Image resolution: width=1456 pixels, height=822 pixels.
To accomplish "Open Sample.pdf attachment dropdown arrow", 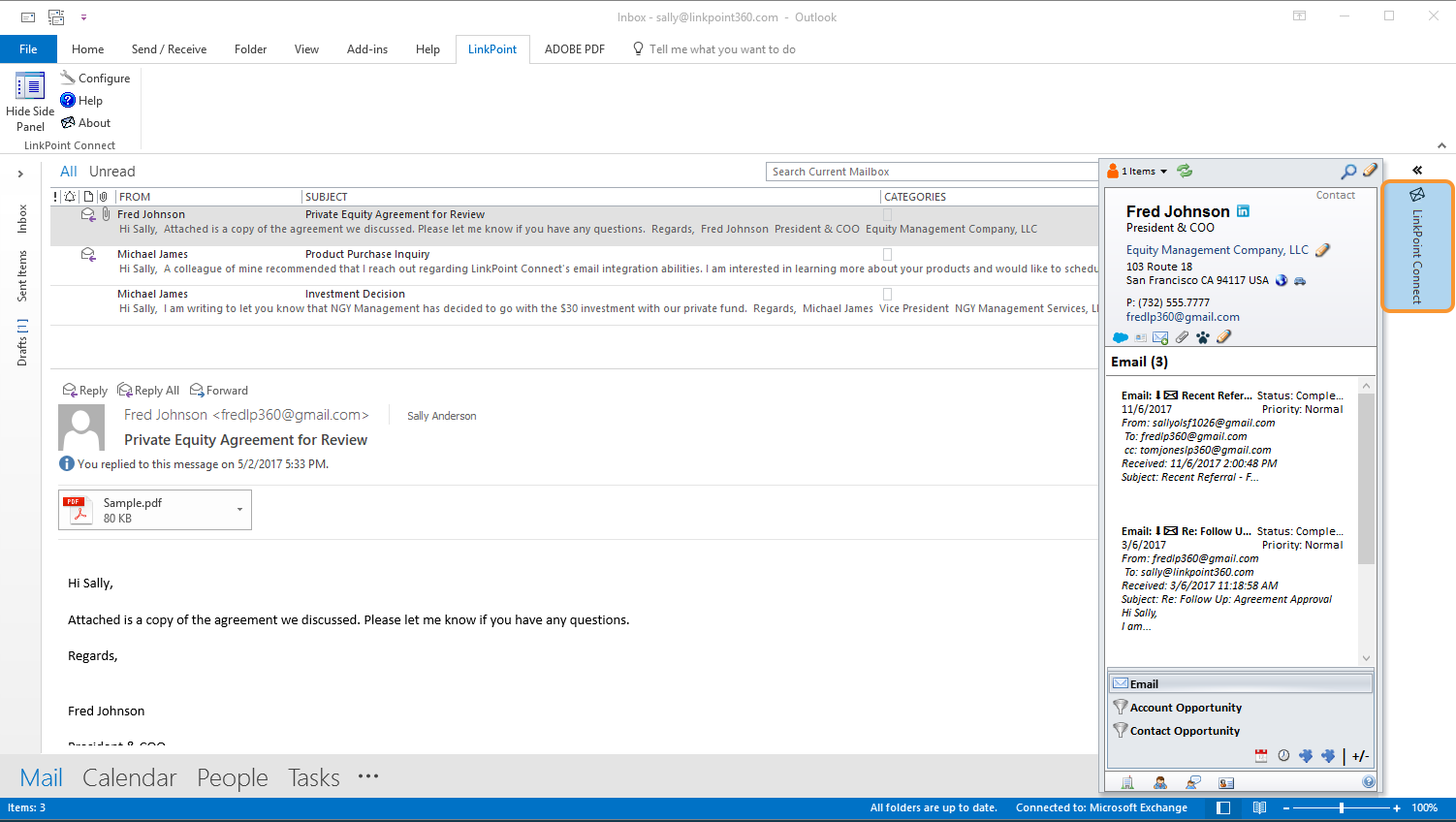I will 240,510.
